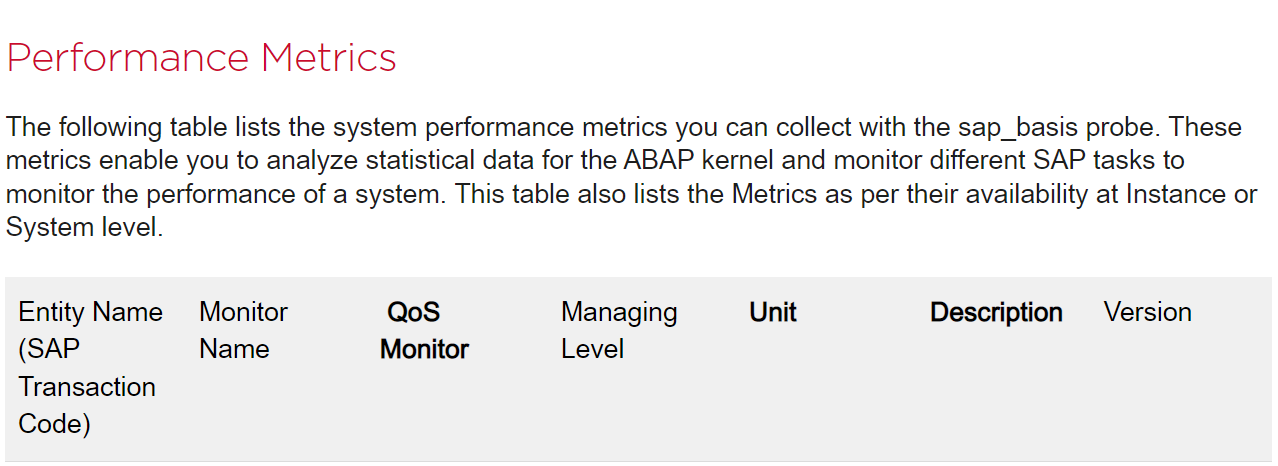
Task: Click the Managing Level column header
Action: (618, 330)
